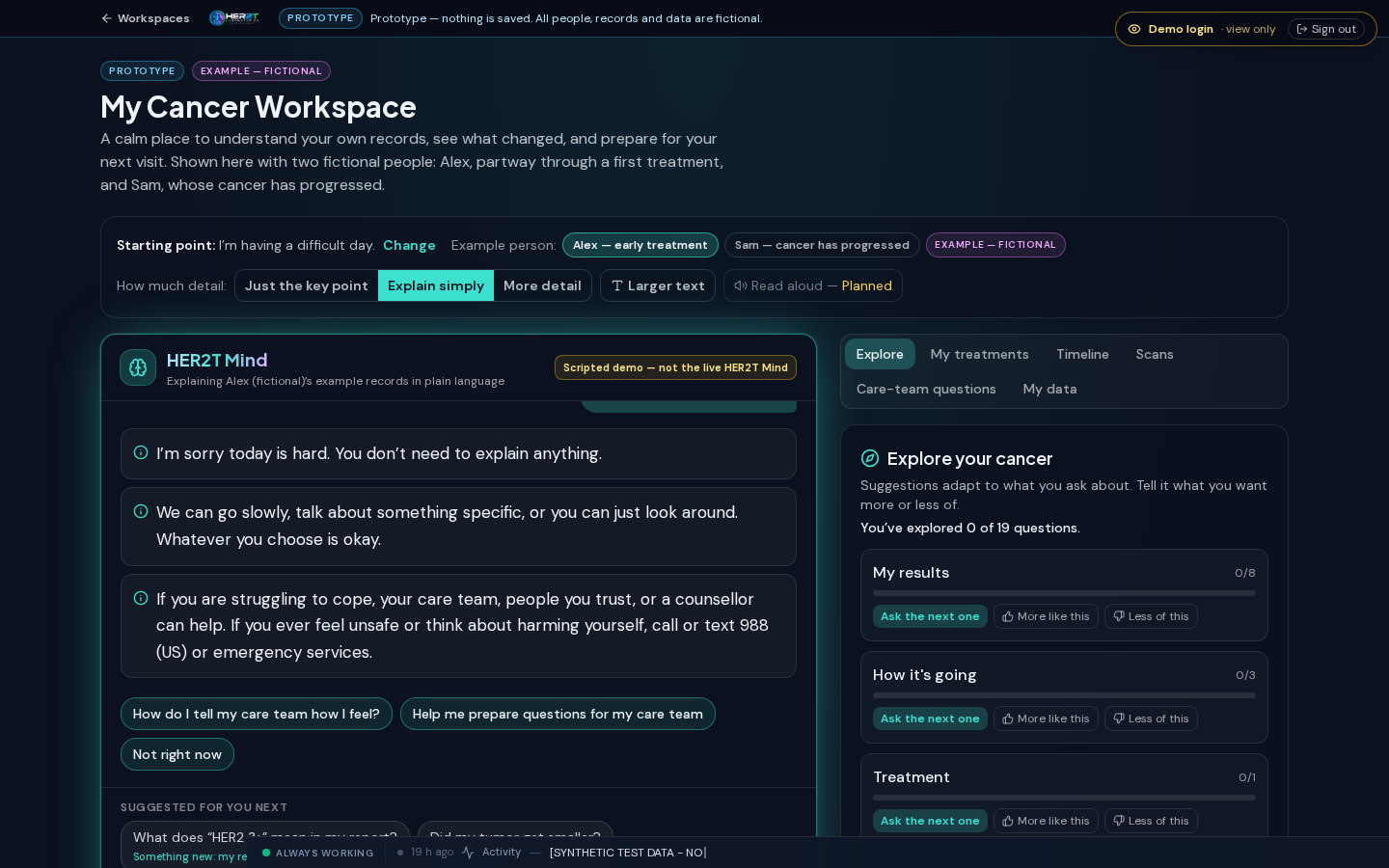Viewport: 1389px width, 868px height.
Task: Click More like this for My results
Action: click(1046, 616)
